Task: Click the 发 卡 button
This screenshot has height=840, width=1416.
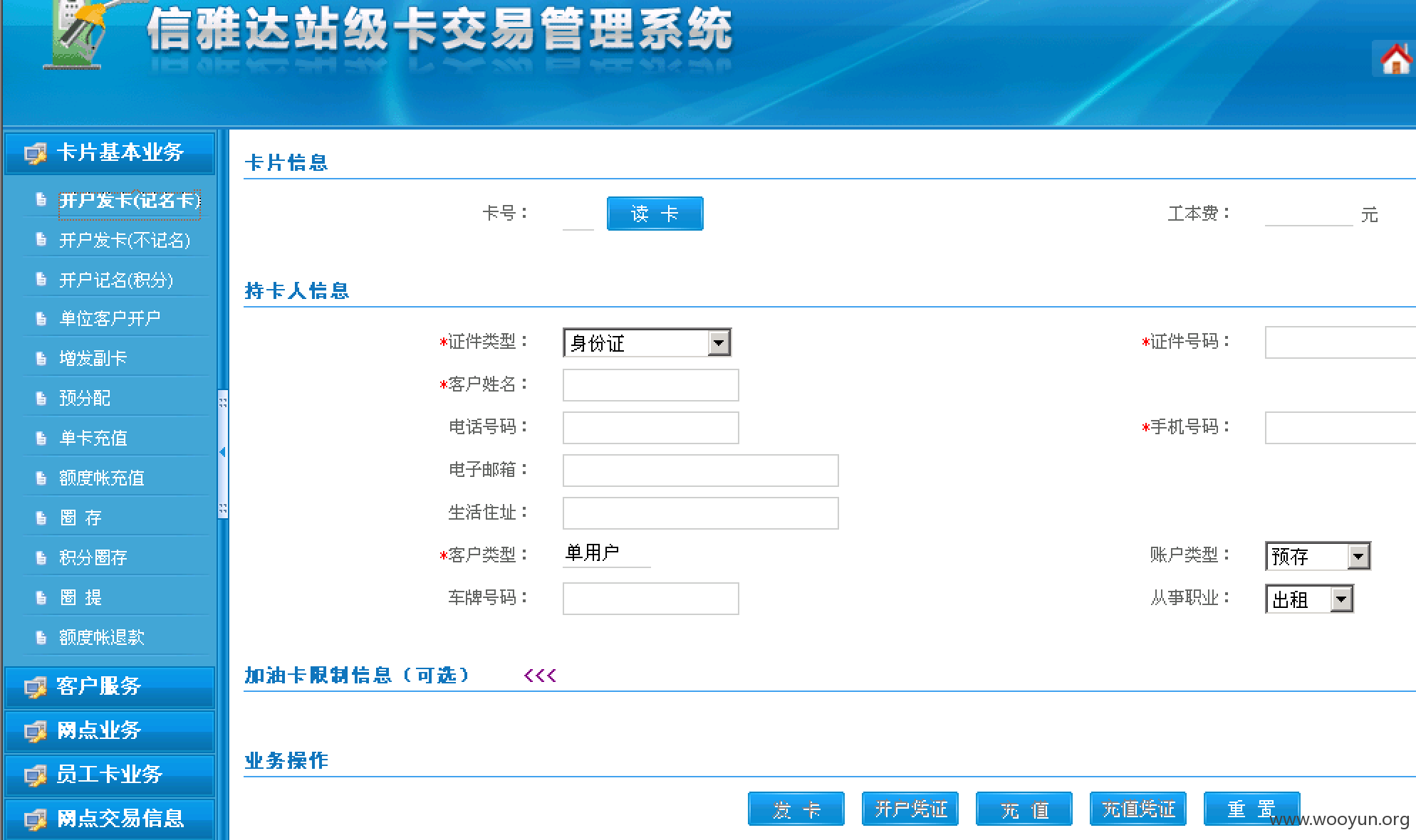Action: [x=796, y=809]
